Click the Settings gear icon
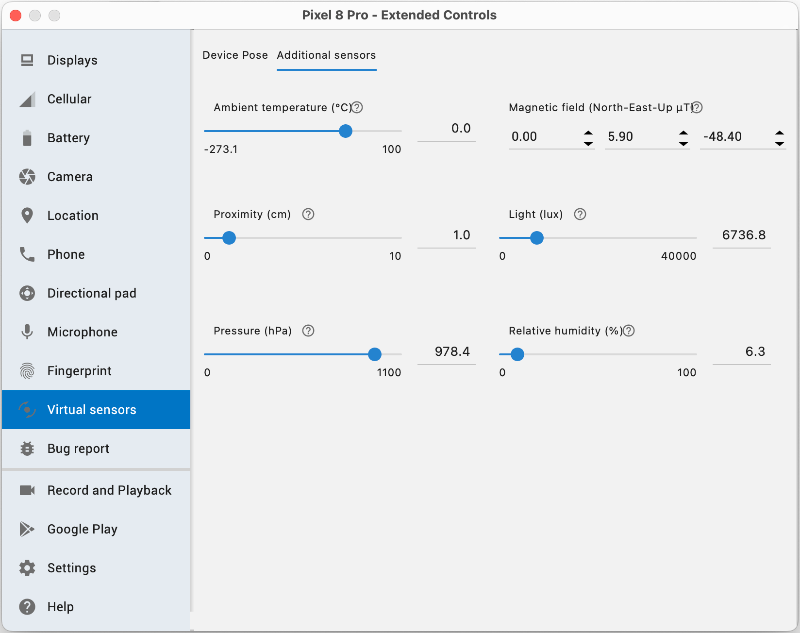The width and height of the screenshot is (800, 633). pos(27,568)
